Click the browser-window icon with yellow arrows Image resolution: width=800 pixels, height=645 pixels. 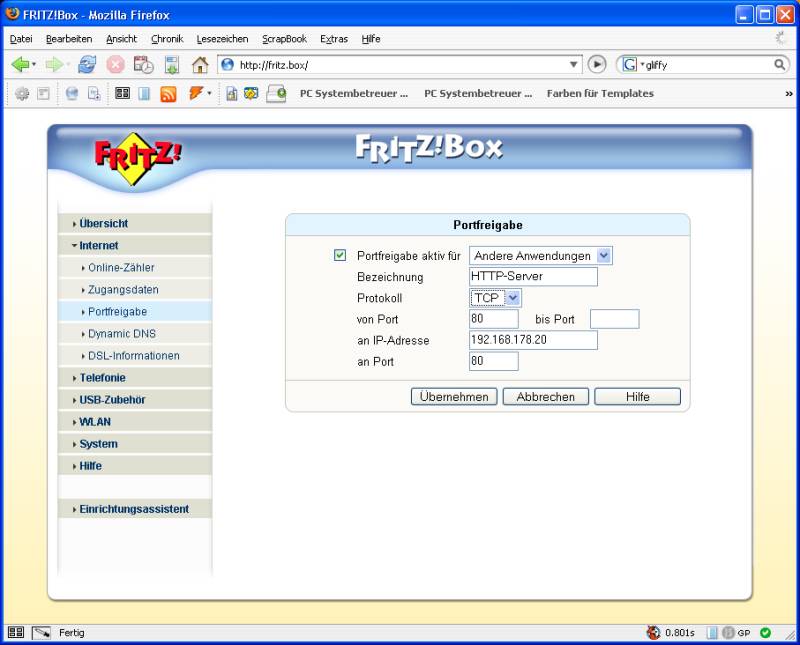pyautogui.click(x=251, y=93)
